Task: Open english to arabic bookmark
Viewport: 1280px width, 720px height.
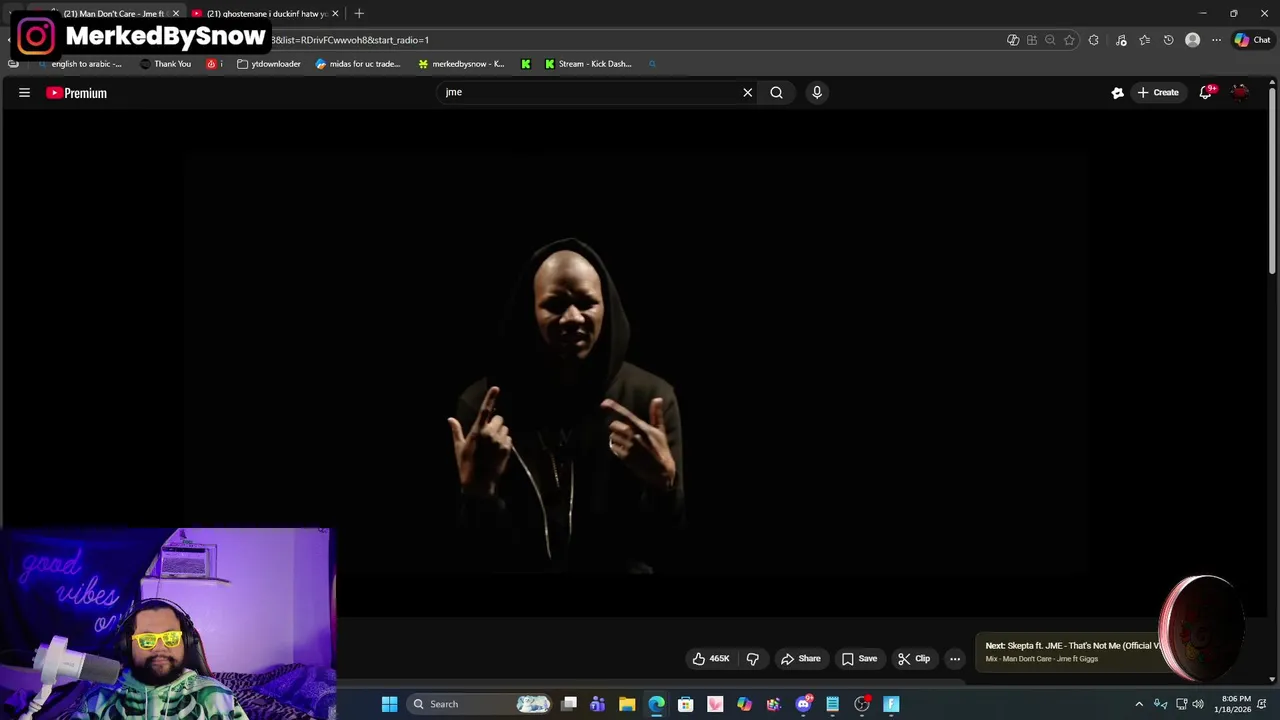Action: pos(79,64)
